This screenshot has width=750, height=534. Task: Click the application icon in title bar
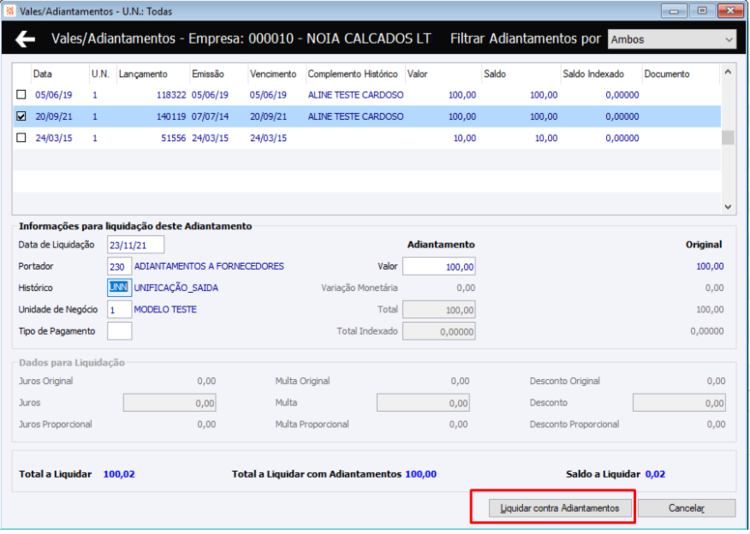tap(10, 11)
